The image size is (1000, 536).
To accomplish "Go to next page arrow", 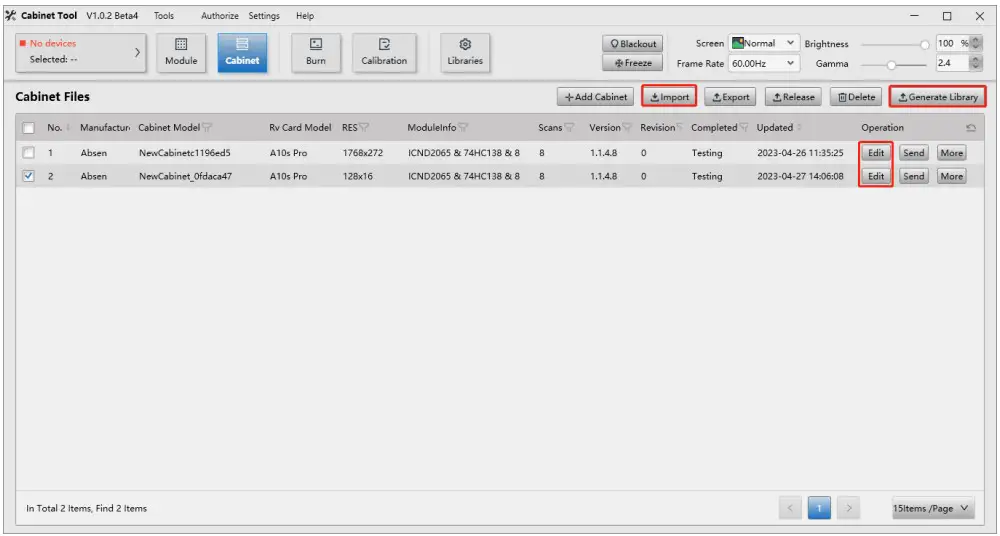I will point(848,509).
